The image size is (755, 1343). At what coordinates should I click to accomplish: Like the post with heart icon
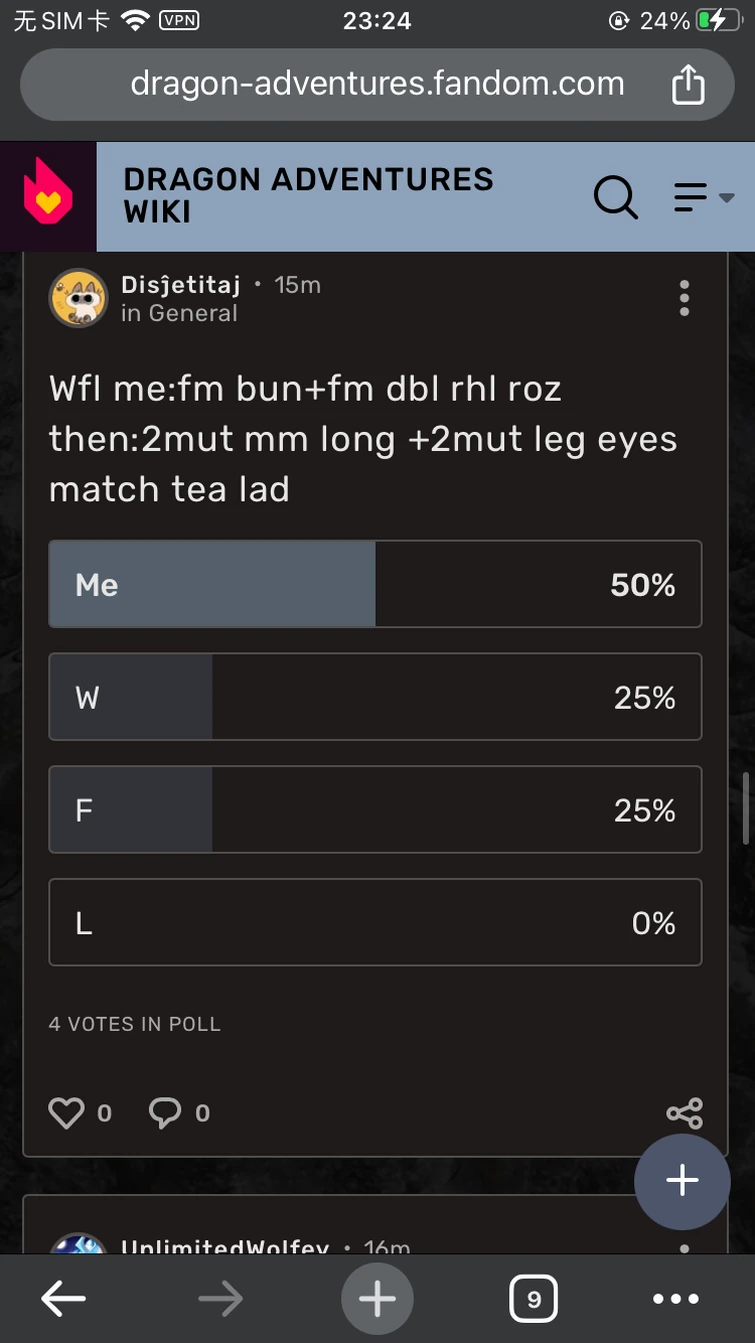point(66,1113)
